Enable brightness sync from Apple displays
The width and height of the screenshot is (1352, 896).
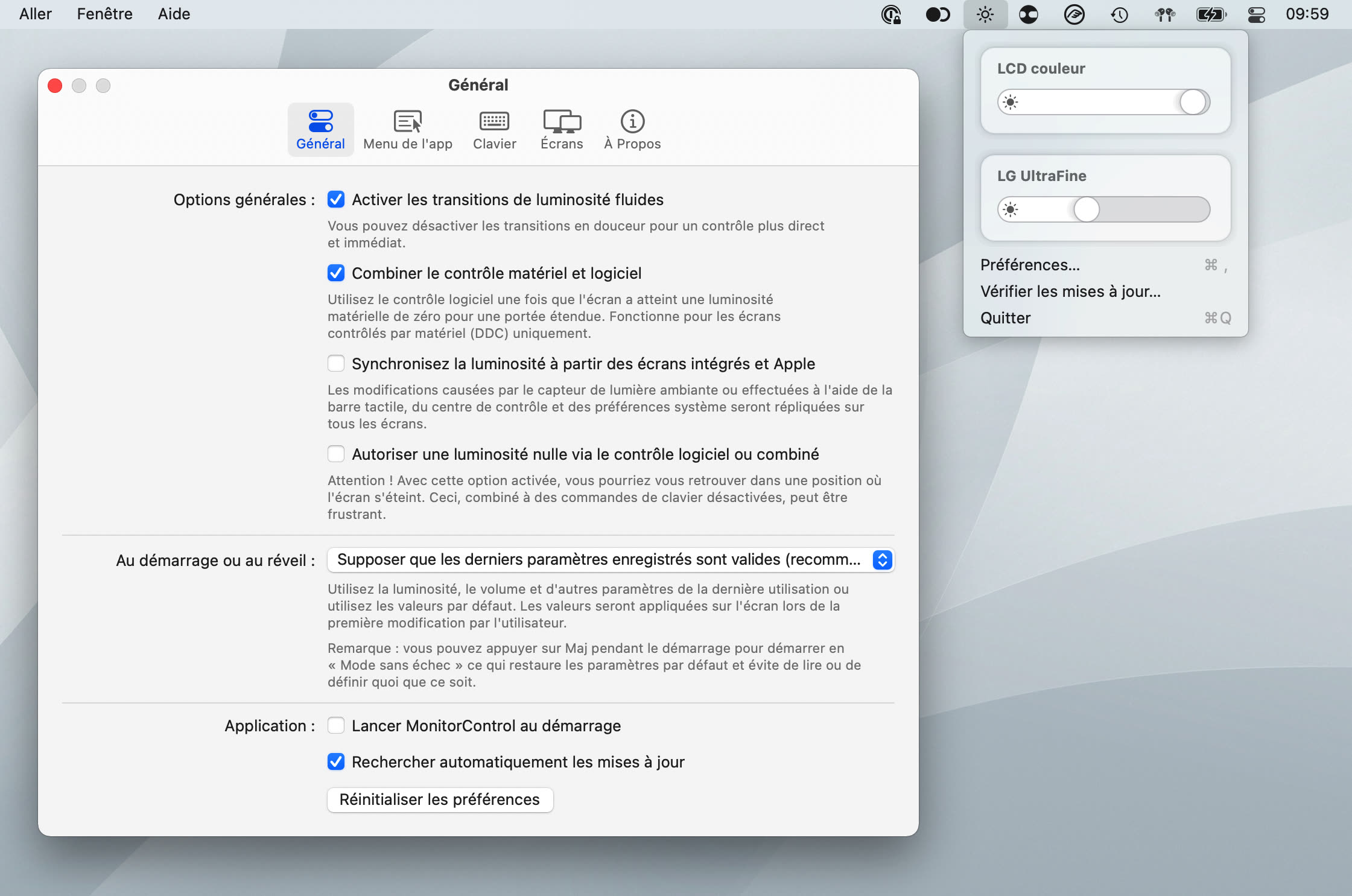336,364
